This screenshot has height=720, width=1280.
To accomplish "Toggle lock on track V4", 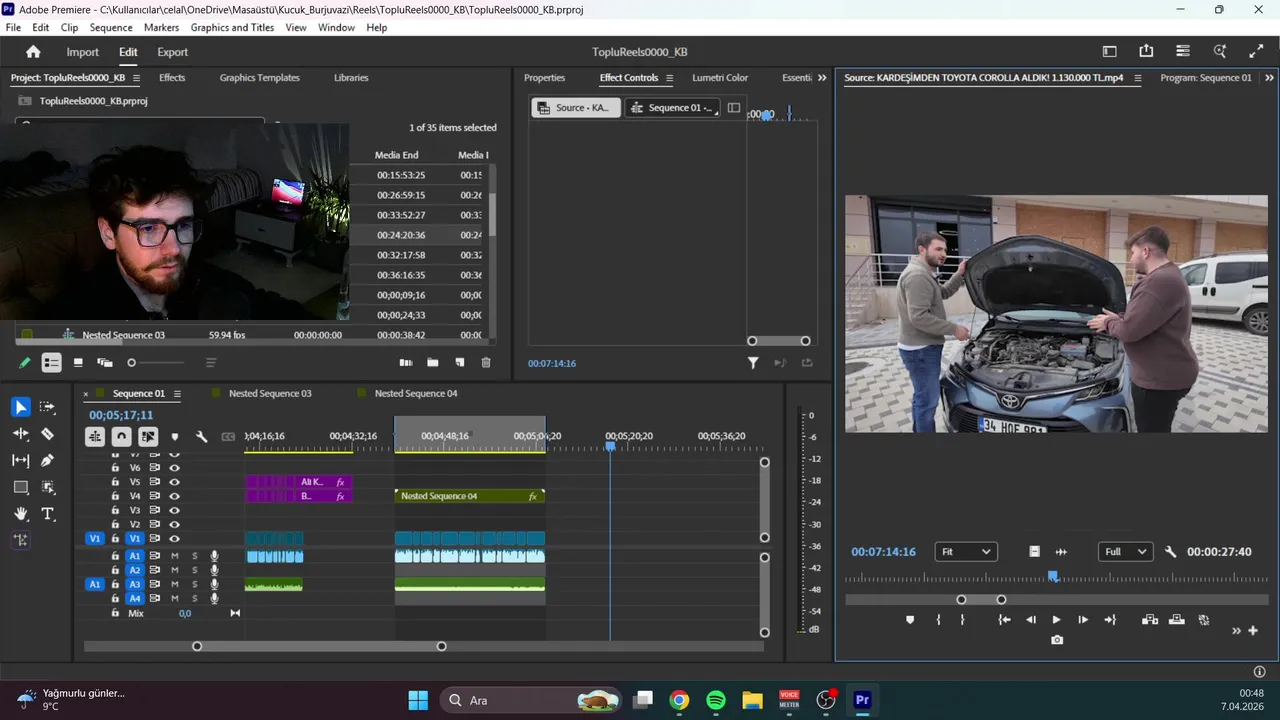I will 115,496.
